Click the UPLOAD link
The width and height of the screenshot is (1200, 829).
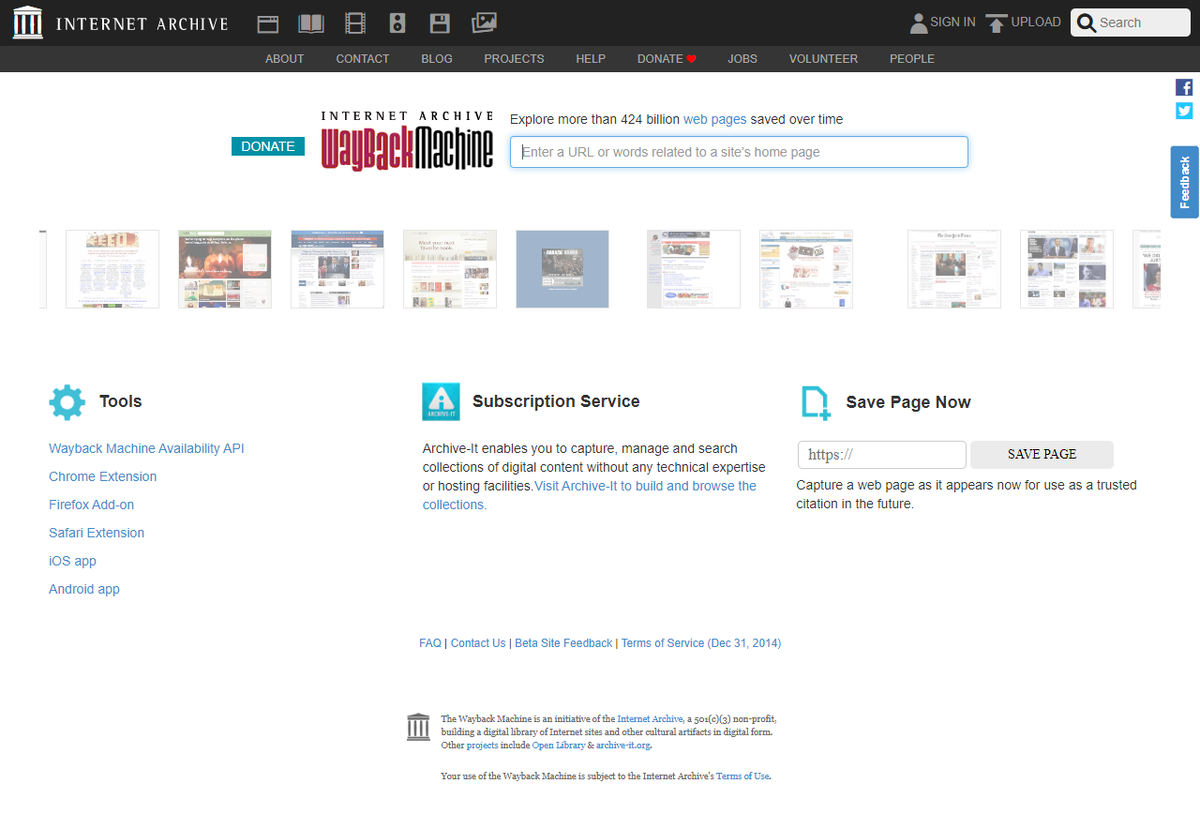click(x=1036, y=22)
